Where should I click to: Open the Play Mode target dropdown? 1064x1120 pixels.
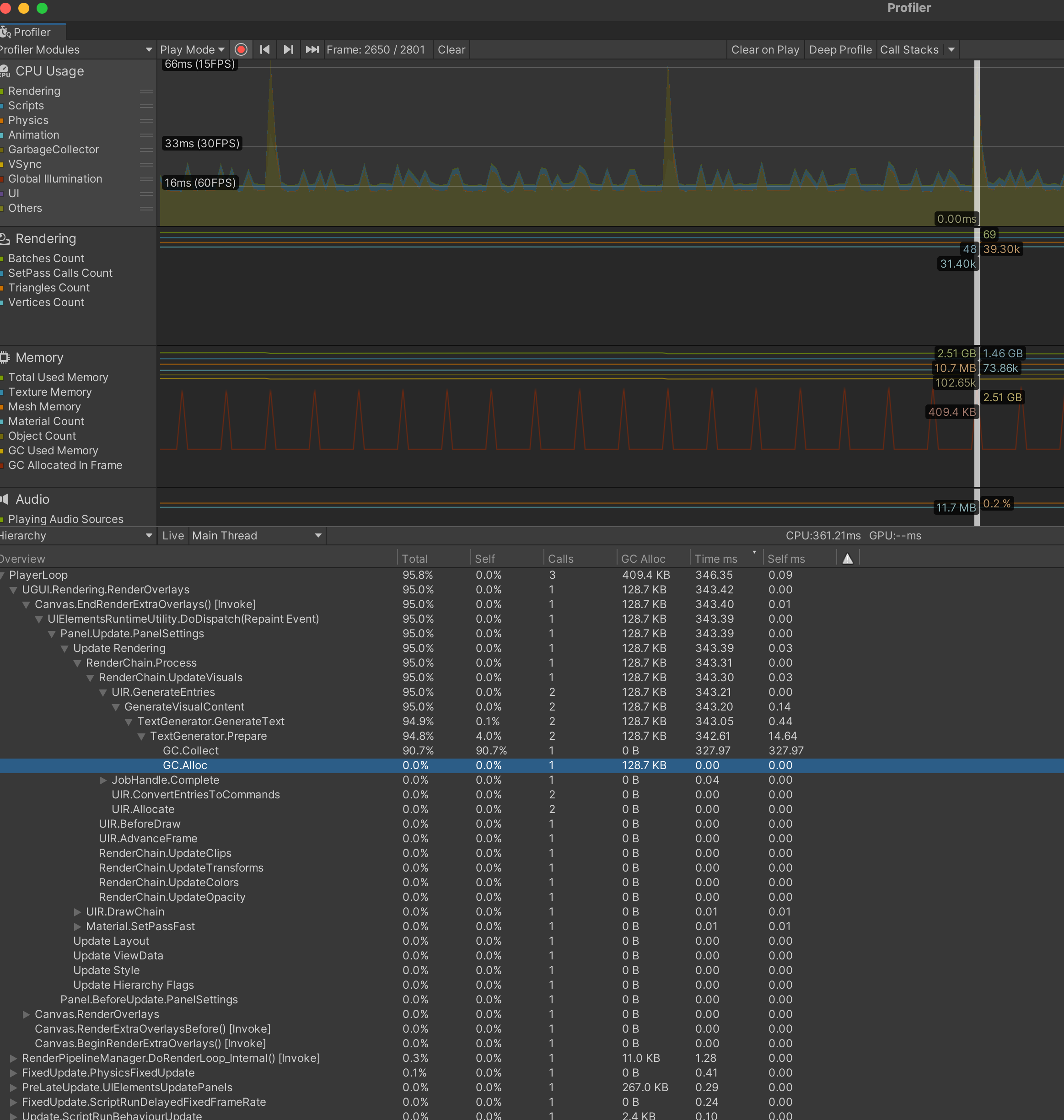click(192, 49)
